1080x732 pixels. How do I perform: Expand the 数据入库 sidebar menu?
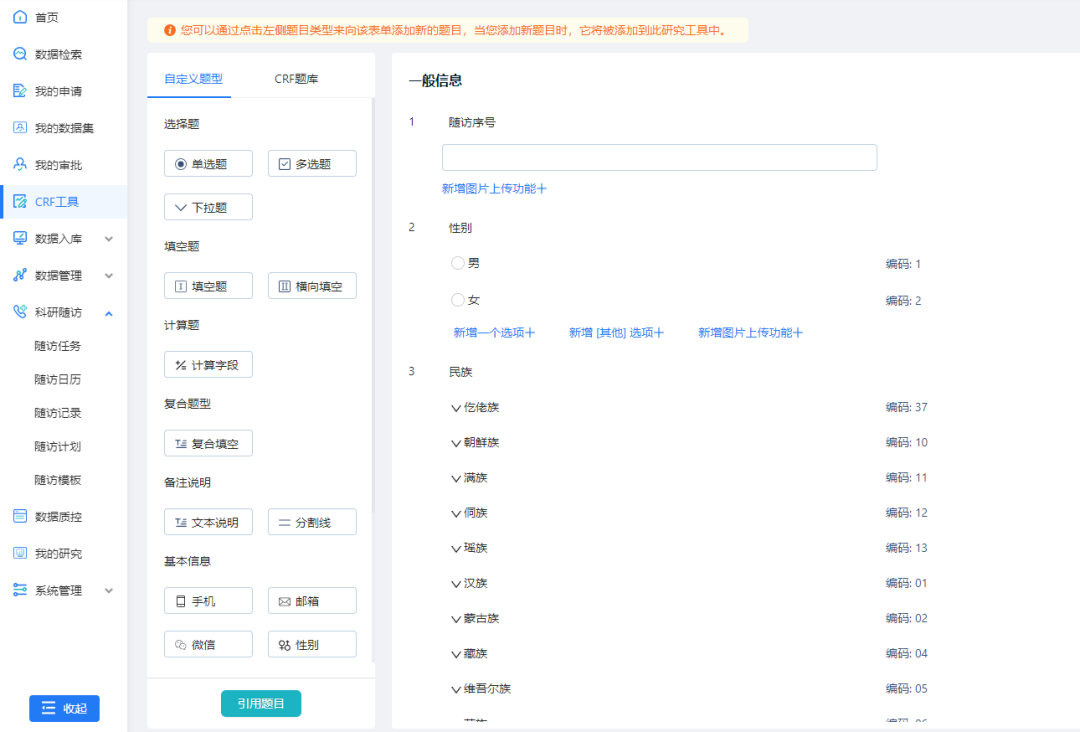(109, 239)
